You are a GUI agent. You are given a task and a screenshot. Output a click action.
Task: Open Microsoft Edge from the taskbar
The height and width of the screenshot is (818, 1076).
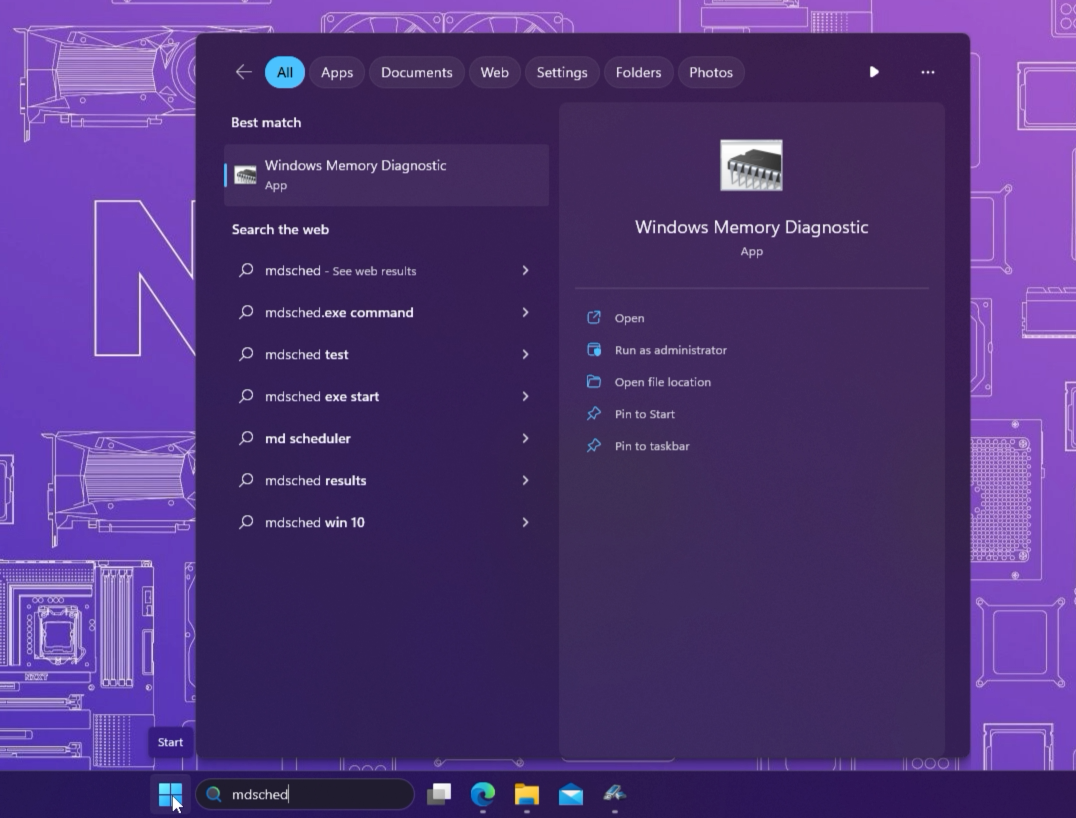point(483,794)
